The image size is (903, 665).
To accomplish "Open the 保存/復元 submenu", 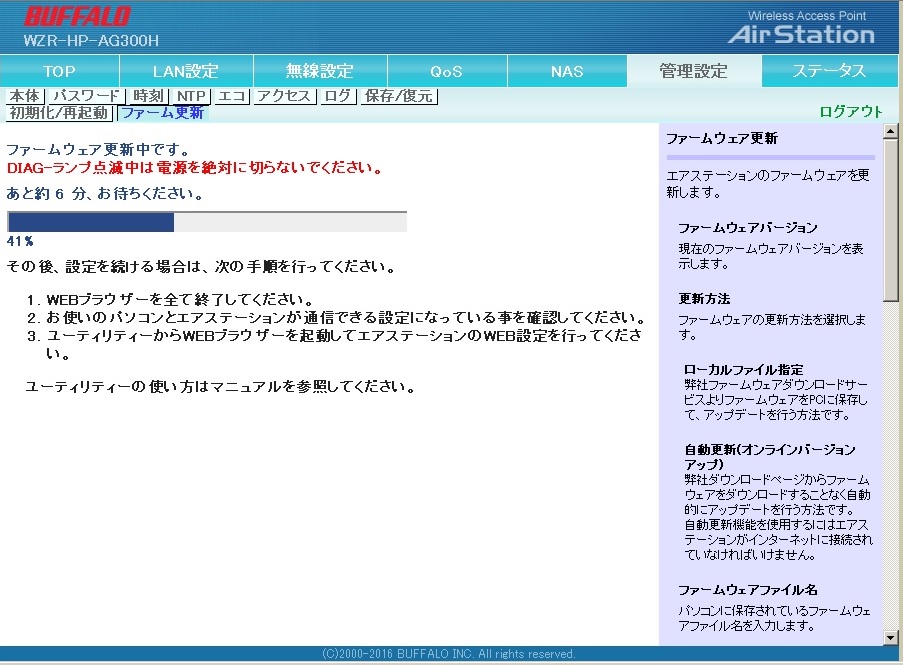I will click(399, 96).
